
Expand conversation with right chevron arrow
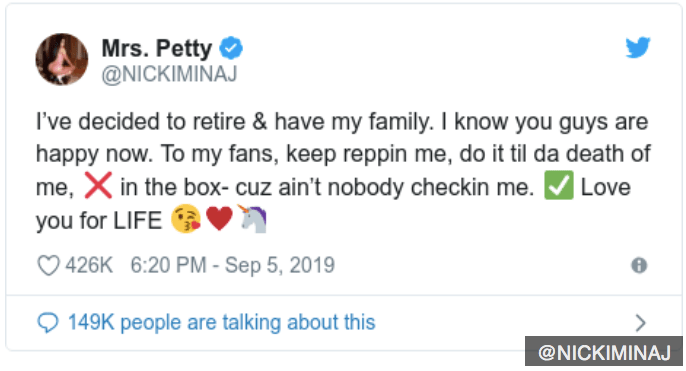(640, 323)
